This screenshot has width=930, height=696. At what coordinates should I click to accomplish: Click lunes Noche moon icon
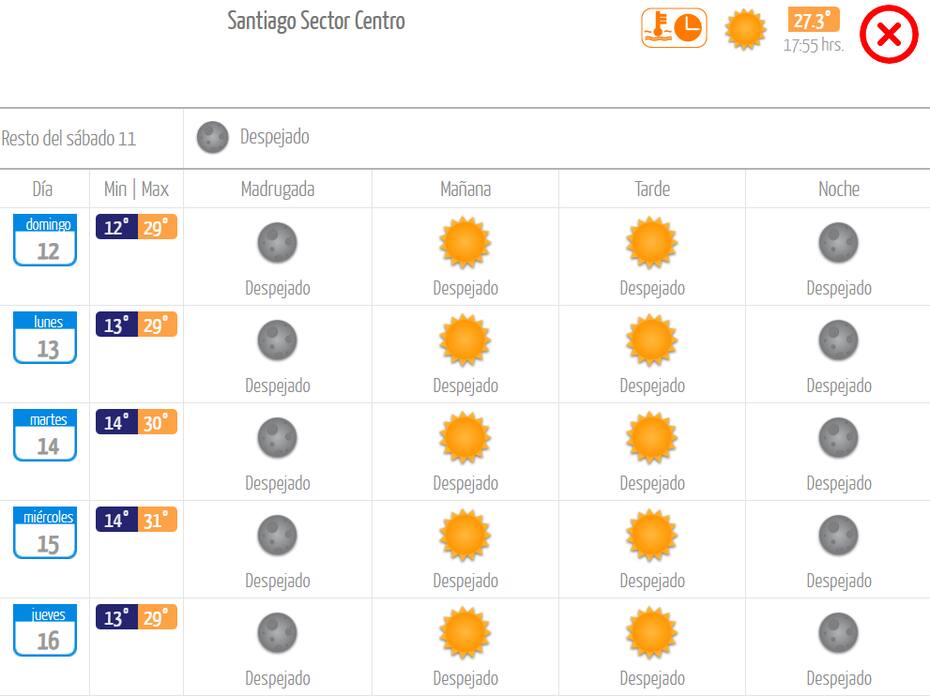coord(838,340)
